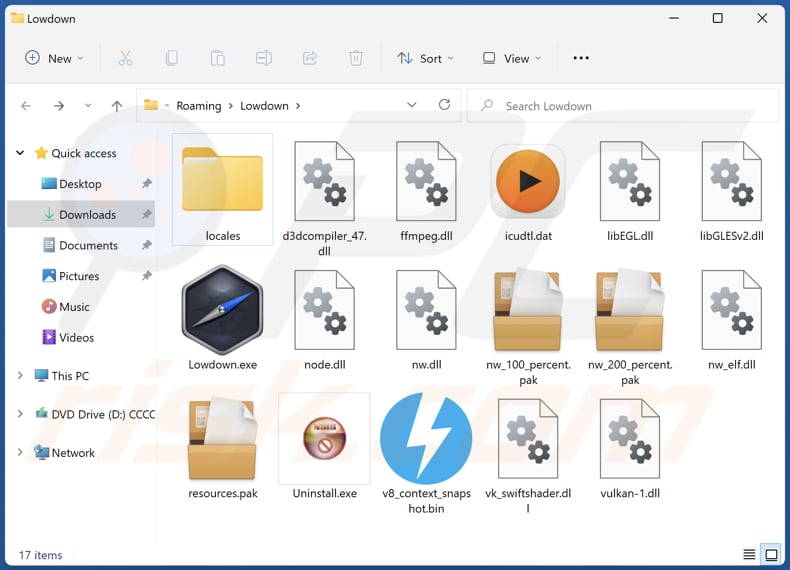Click the Up arrow navigation icon
The image size is (790, 570).
pos(117,106)
